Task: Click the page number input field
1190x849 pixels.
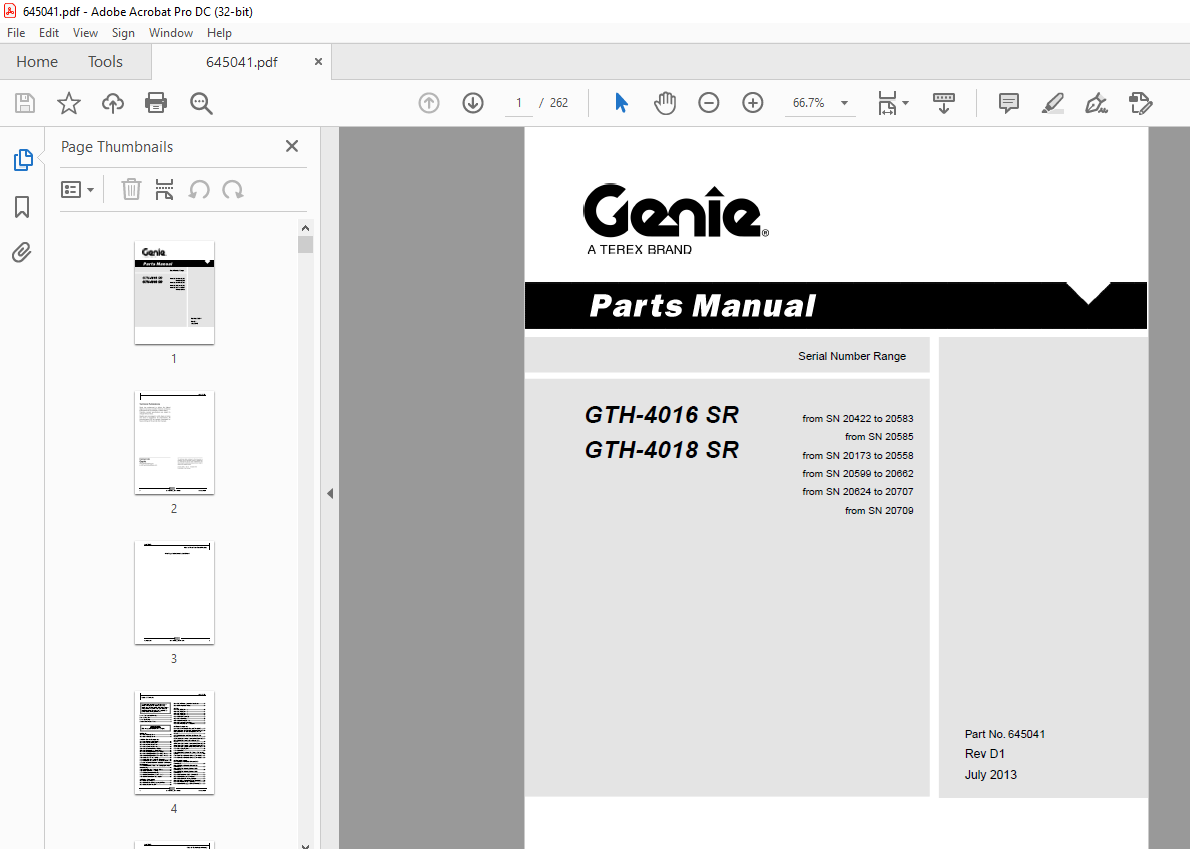Action: click(519, 103)
